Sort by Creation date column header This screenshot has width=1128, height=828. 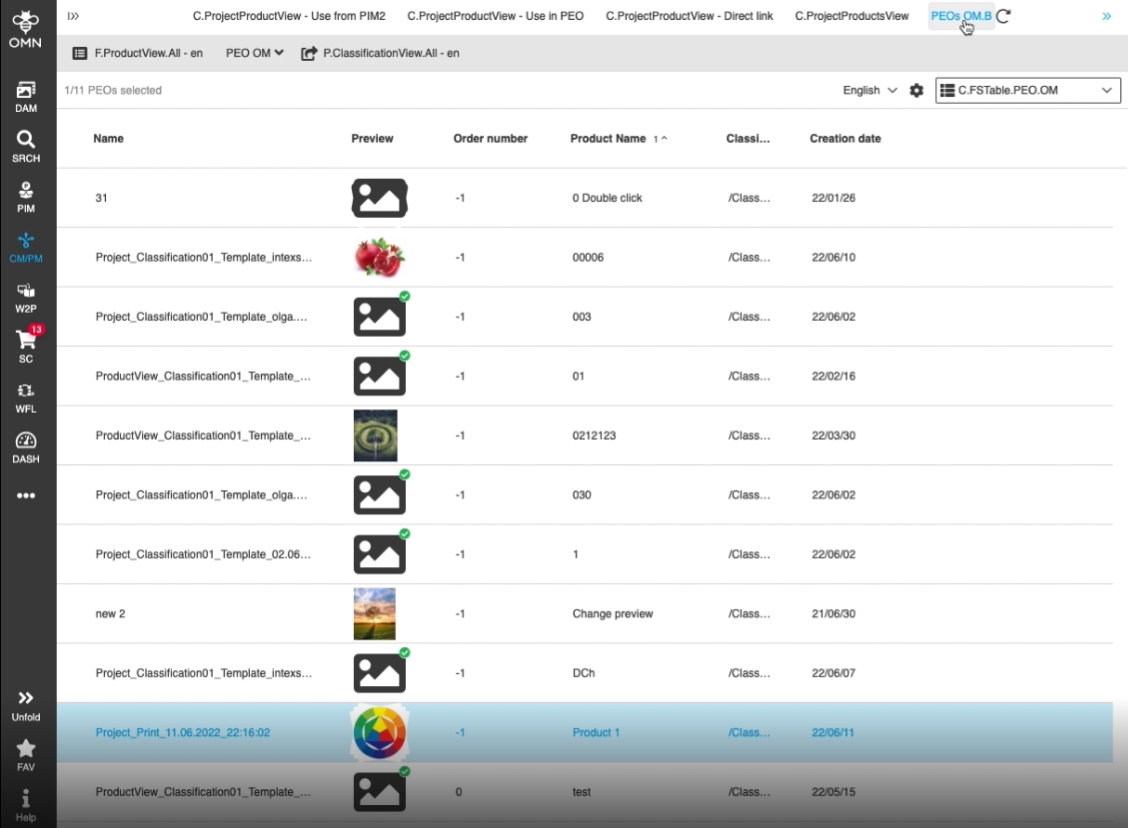(x=845, y=139)
